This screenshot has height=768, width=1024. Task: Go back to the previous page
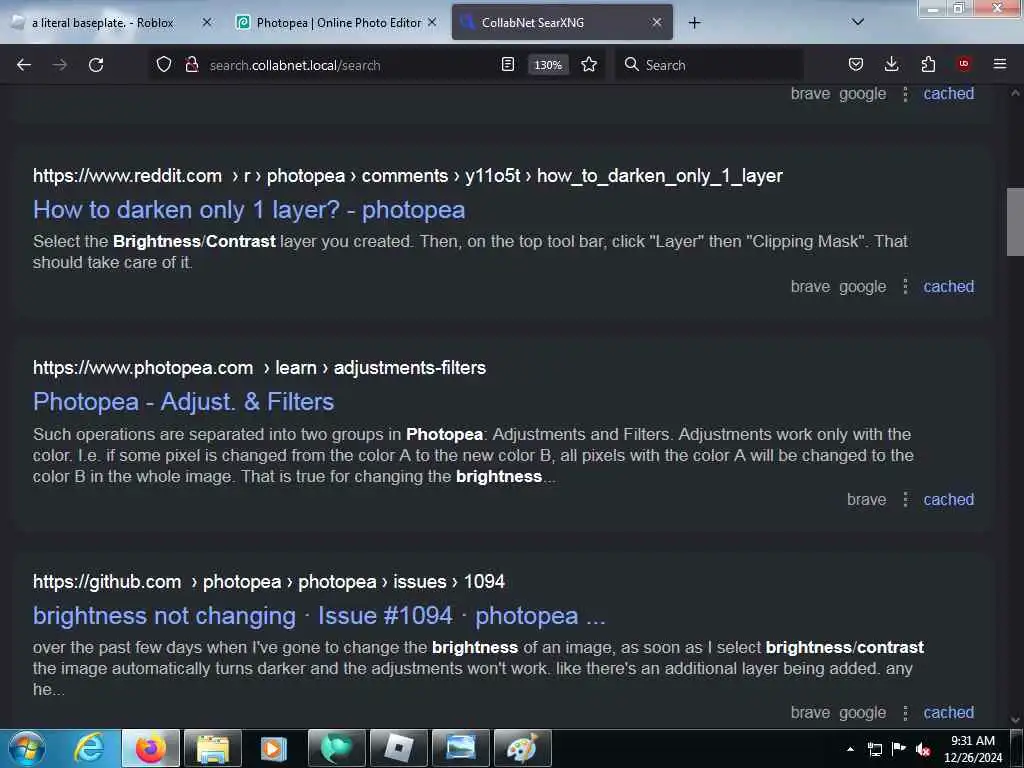(24, 65)
